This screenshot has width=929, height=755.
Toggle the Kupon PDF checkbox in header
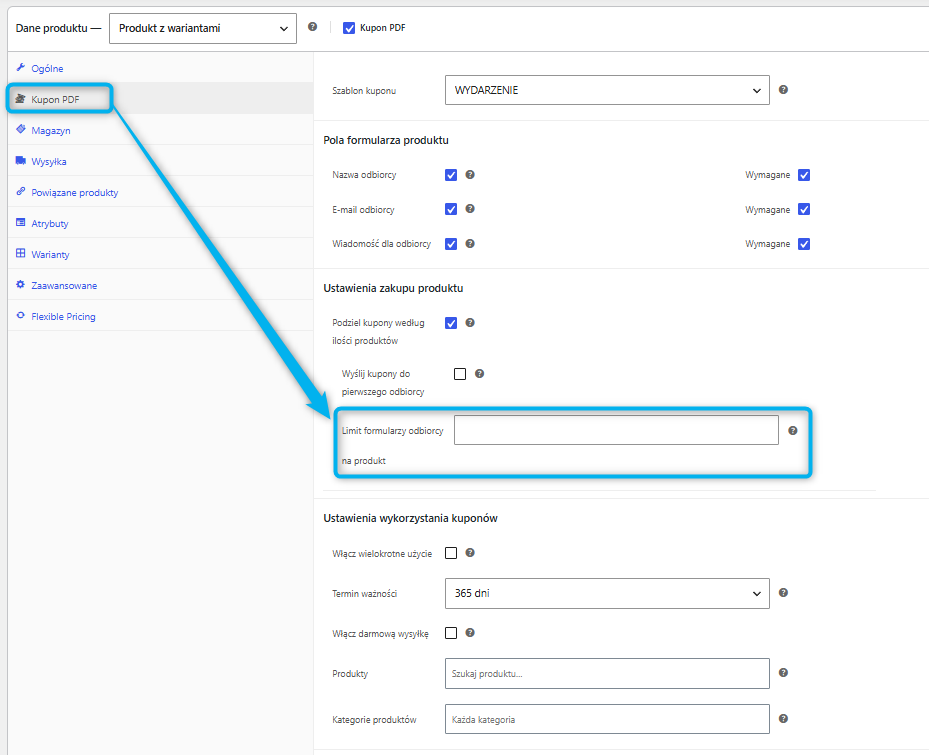pyautogui.click(x=349, y=28)
